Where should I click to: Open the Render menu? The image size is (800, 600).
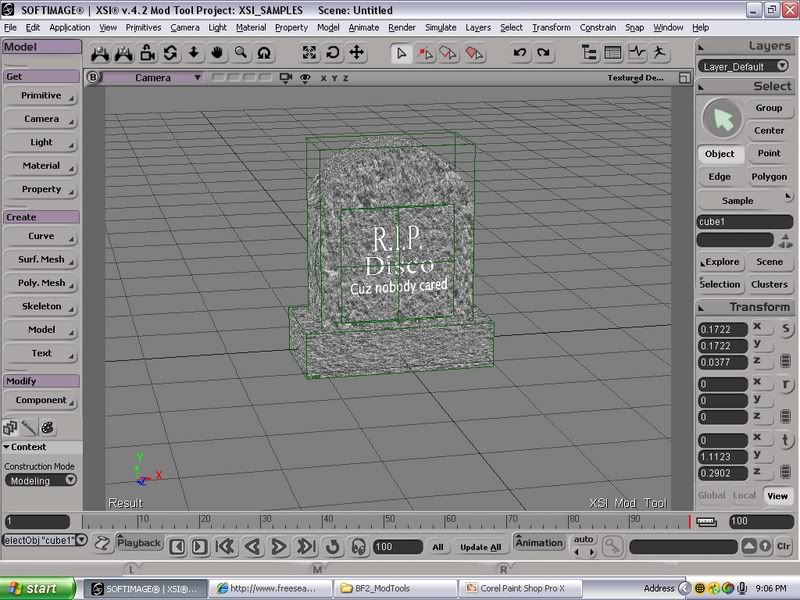[x=402, y=28]
